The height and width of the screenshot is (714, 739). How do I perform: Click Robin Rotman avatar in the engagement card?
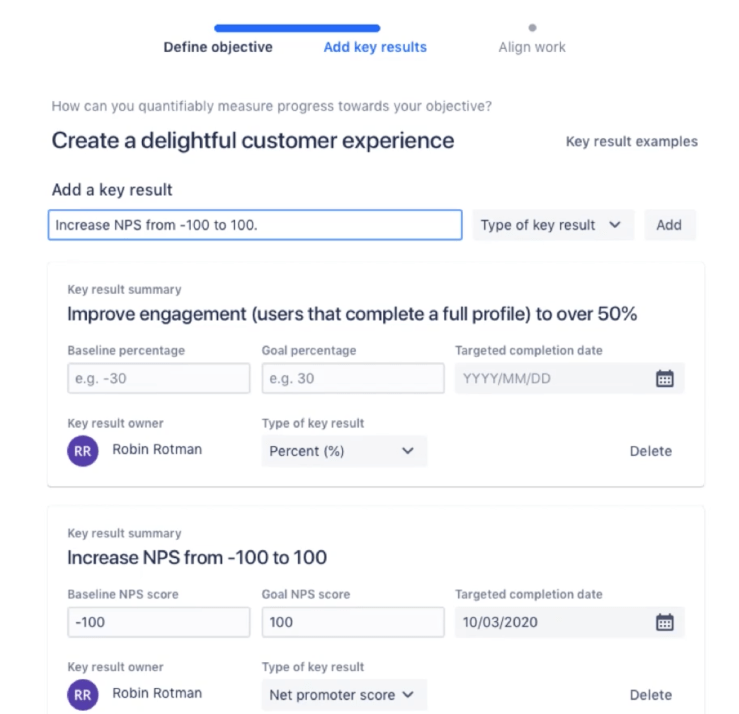(83, 451)
